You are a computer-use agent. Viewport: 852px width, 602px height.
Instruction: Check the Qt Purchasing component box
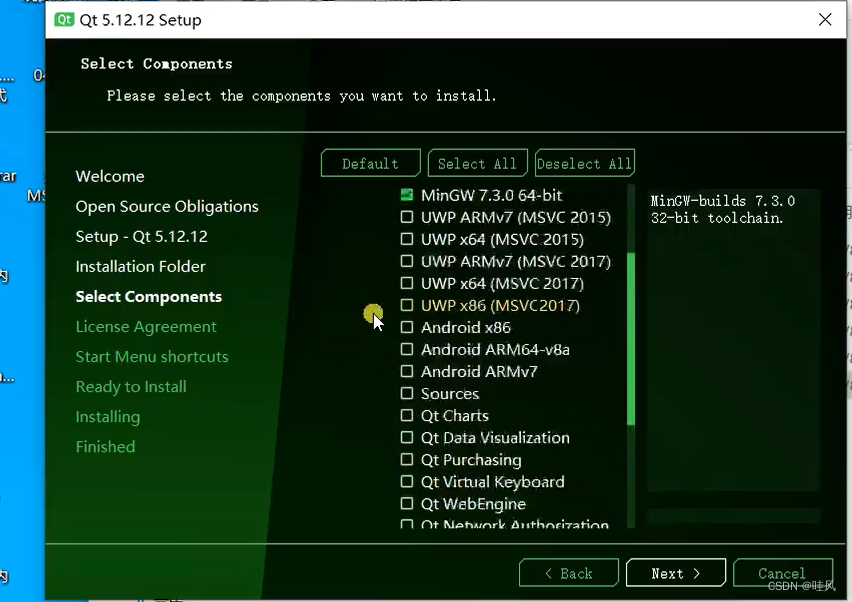[406, 459]
